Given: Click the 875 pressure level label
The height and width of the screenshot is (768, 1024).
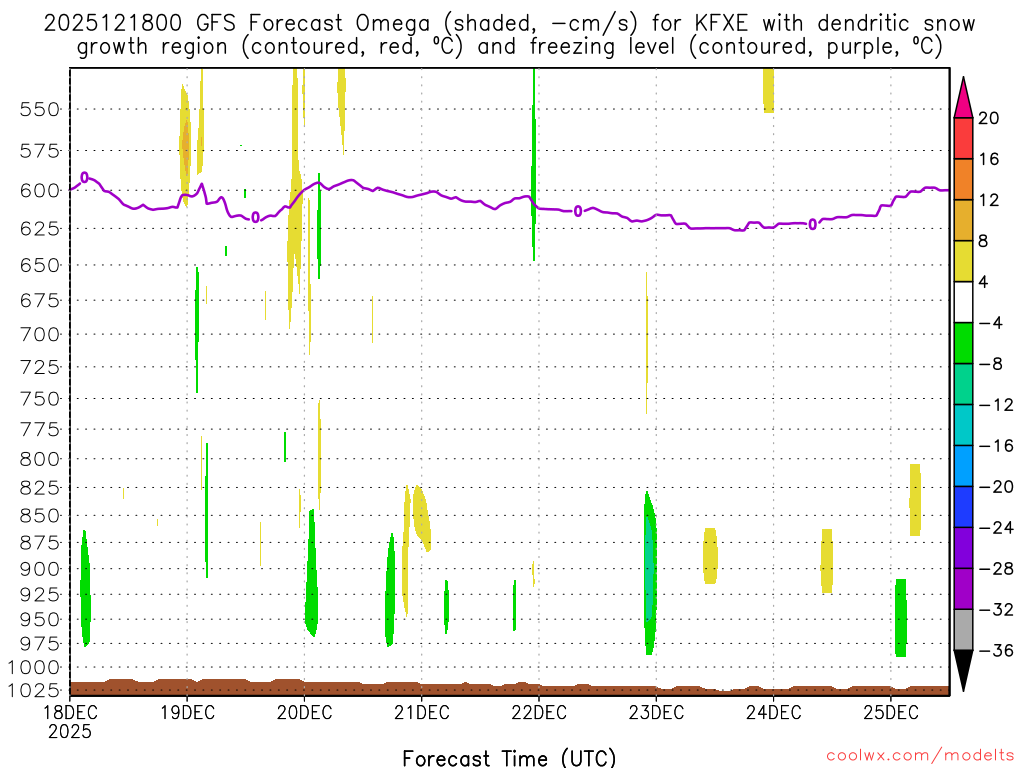Looking at the screenshot, I should [x=39, y=543].
